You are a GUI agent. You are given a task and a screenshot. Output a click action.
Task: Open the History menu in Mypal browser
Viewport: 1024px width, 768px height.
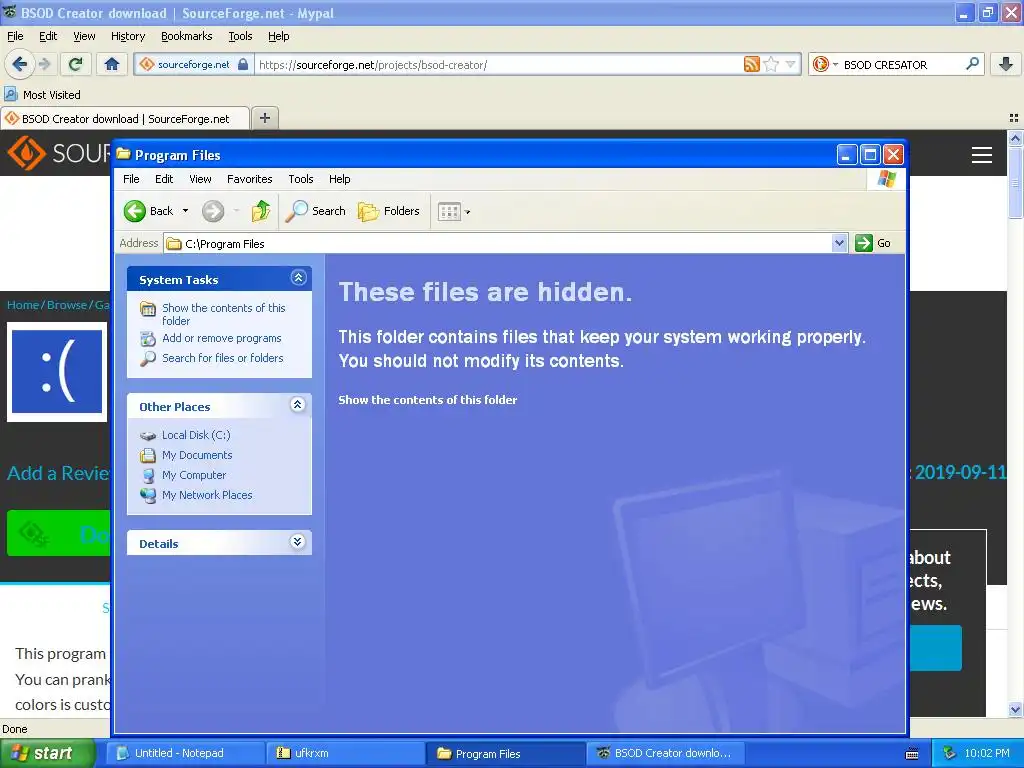(x=128, y=36)
